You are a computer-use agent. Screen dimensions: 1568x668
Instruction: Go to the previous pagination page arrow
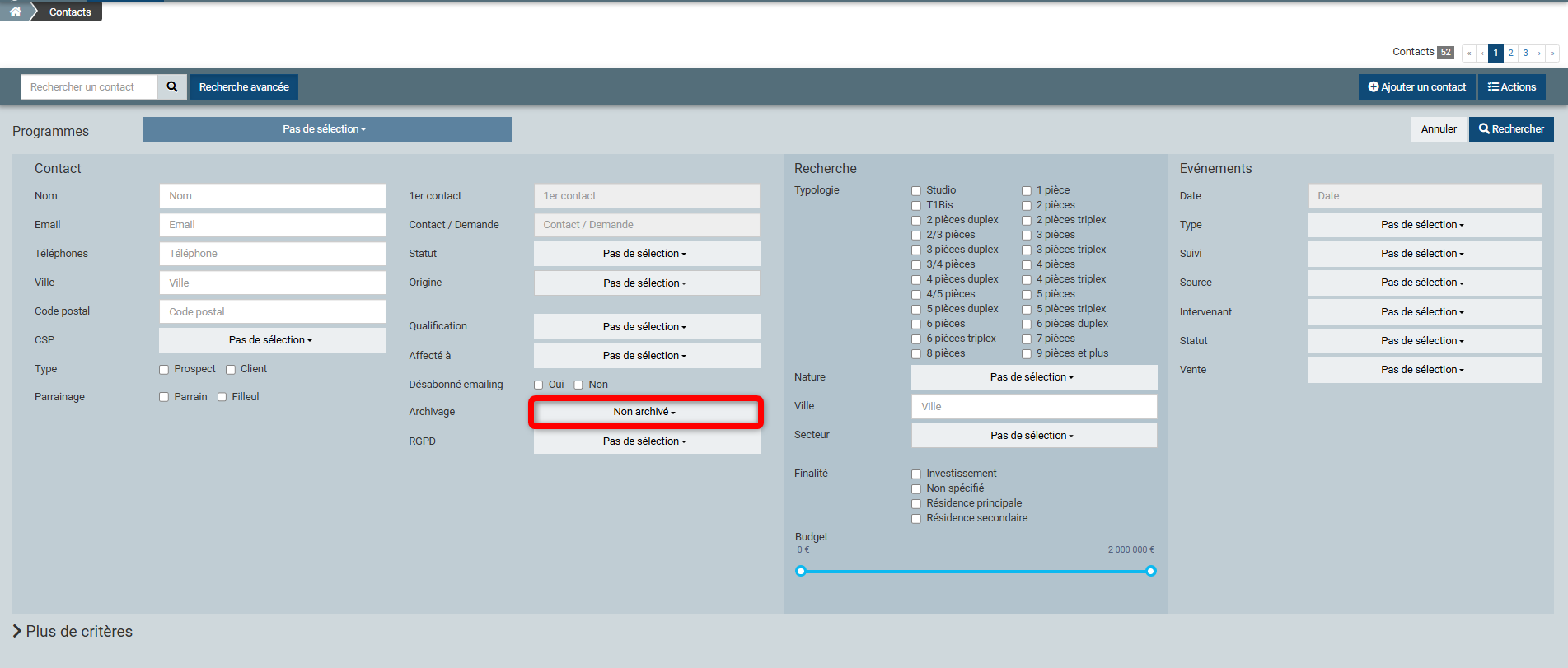pos(1482,53)
